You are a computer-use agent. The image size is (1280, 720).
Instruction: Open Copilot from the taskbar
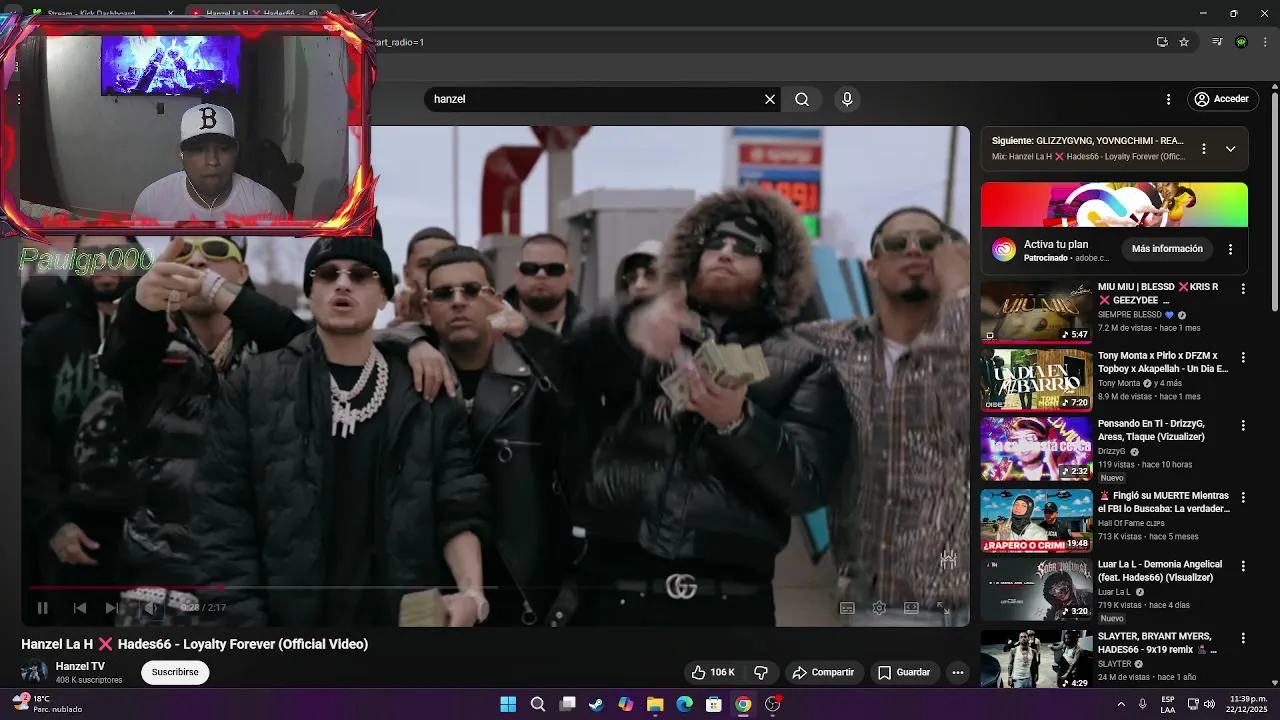pyautogui.click(x=626, y=704)
